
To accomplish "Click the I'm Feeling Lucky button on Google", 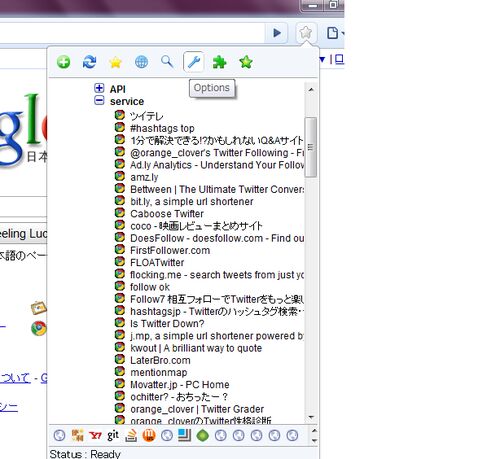I will [x=23, y=234].
